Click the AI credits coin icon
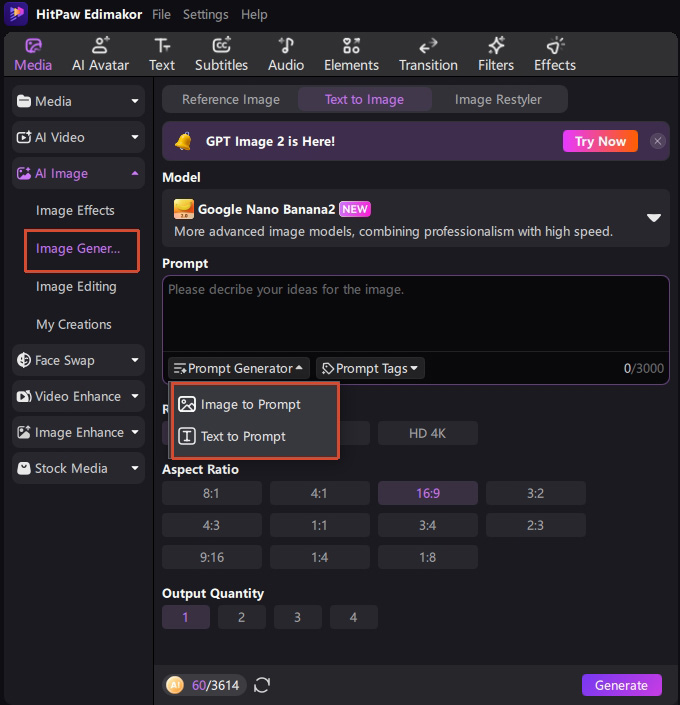Image resolution: width=680 pixels, height=705 pixels. pyautogui.click(x=175, y=685)
